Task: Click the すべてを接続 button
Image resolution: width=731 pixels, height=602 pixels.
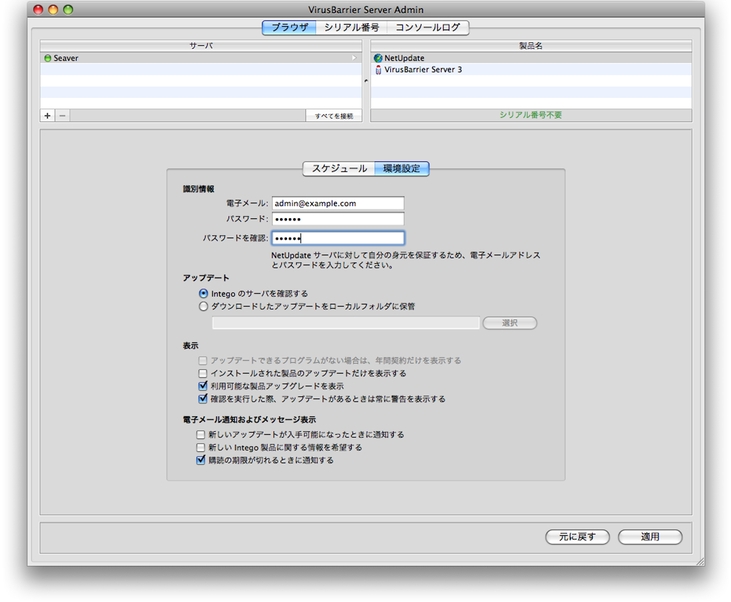Action: click(334, 116)
